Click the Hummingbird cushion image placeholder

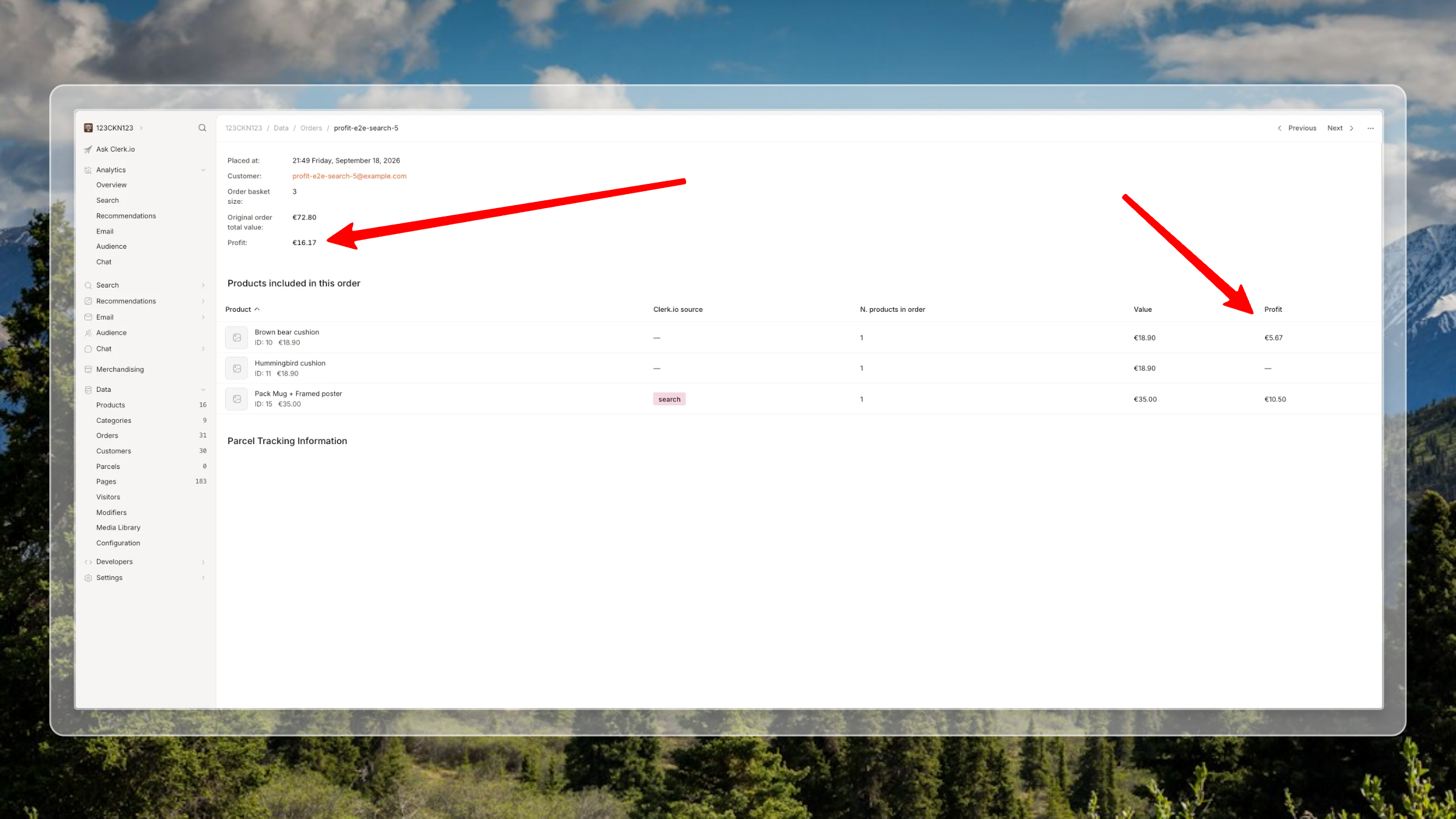coord(237,368)
